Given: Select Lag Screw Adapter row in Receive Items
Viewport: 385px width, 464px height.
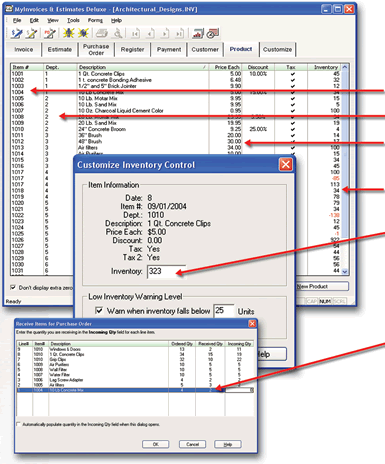Looking at the screenshot, I should click(135, 380).
